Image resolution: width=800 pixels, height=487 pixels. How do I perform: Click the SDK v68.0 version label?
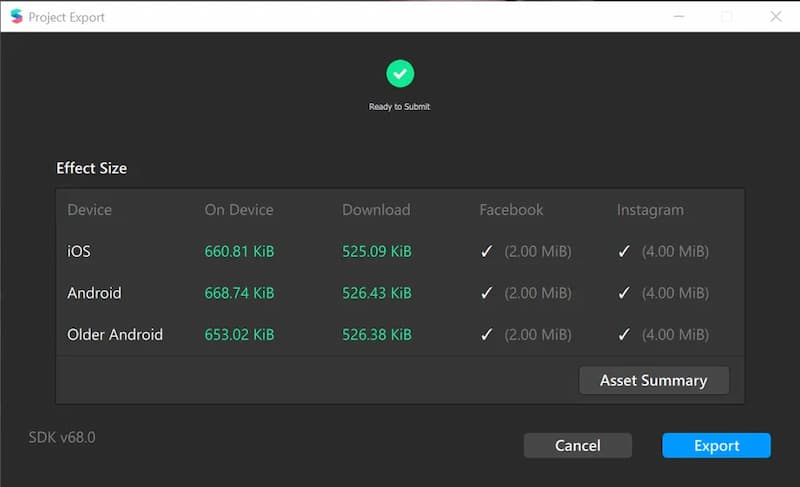pyautogui.click(x=62, y=438)
